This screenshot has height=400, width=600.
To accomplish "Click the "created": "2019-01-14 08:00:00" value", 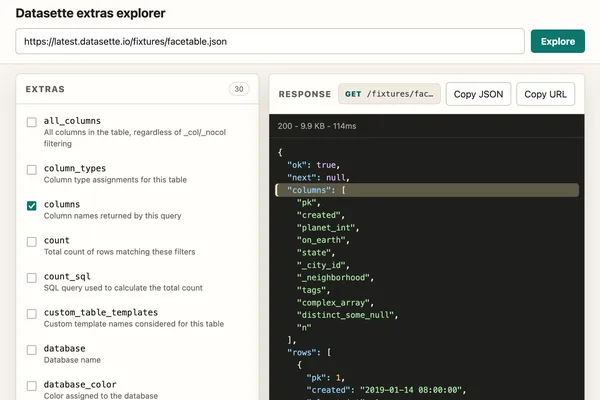I will (x=413, y=390).
